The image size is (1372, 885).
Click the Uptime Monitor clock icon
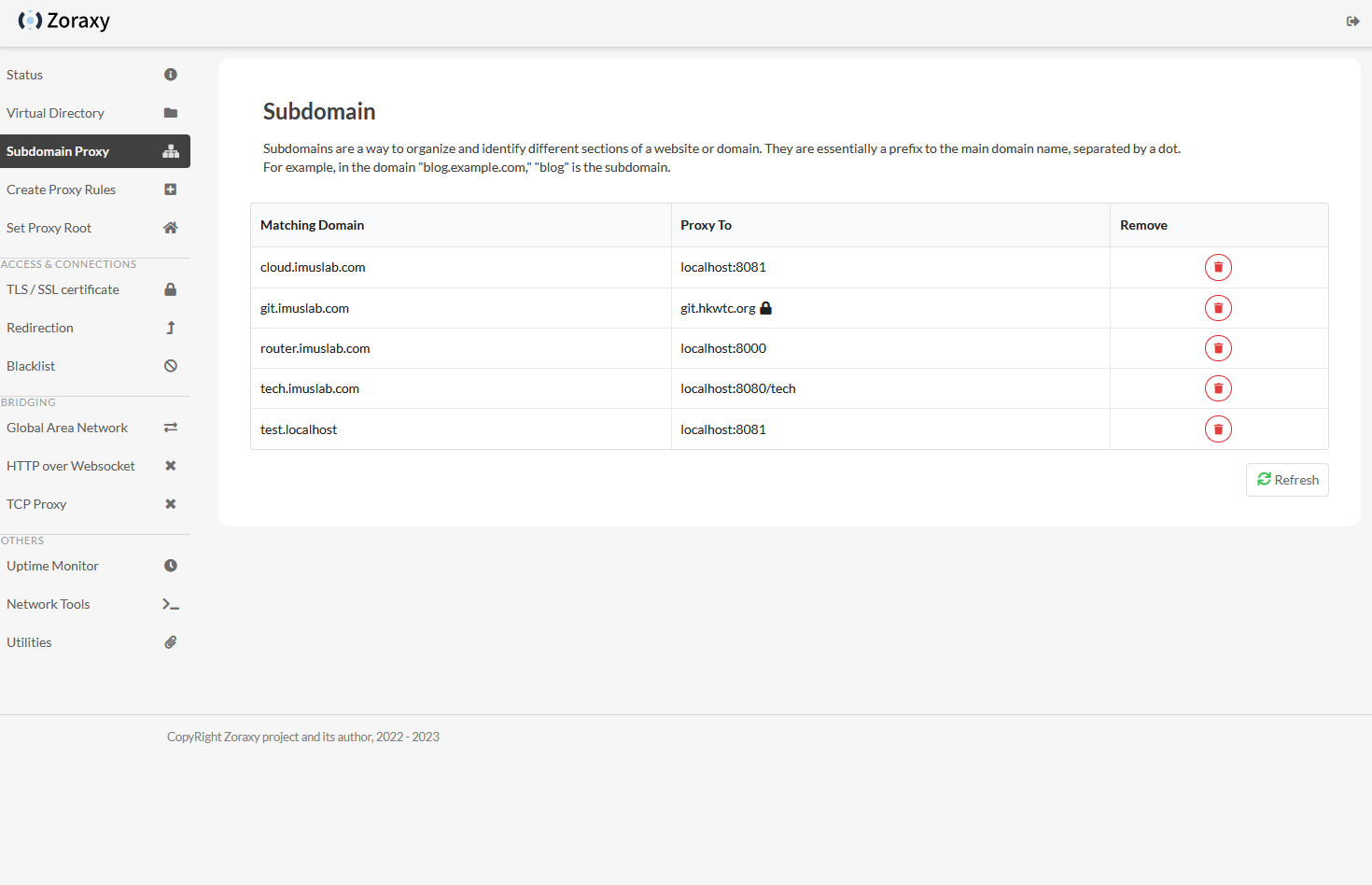(171, 566)
